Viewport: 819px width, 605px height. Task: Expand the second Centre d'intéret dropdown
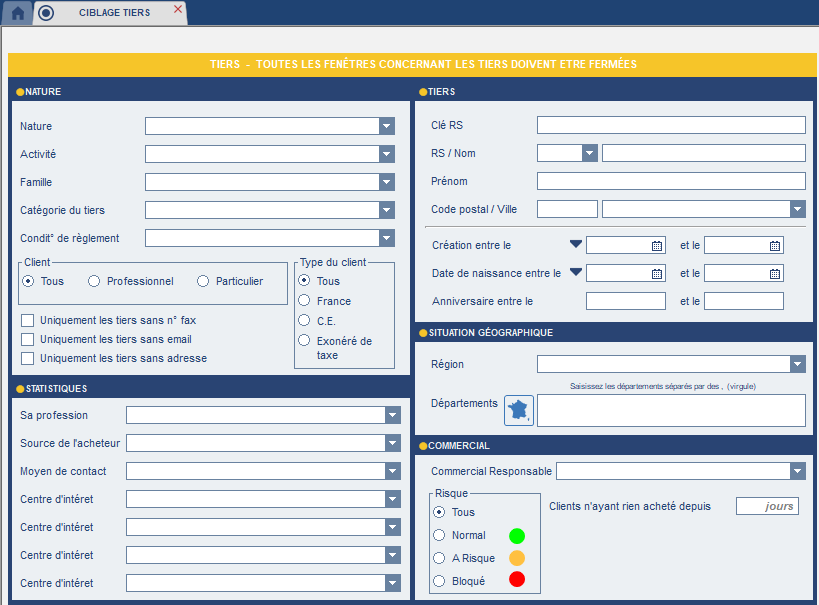[393, 527]
